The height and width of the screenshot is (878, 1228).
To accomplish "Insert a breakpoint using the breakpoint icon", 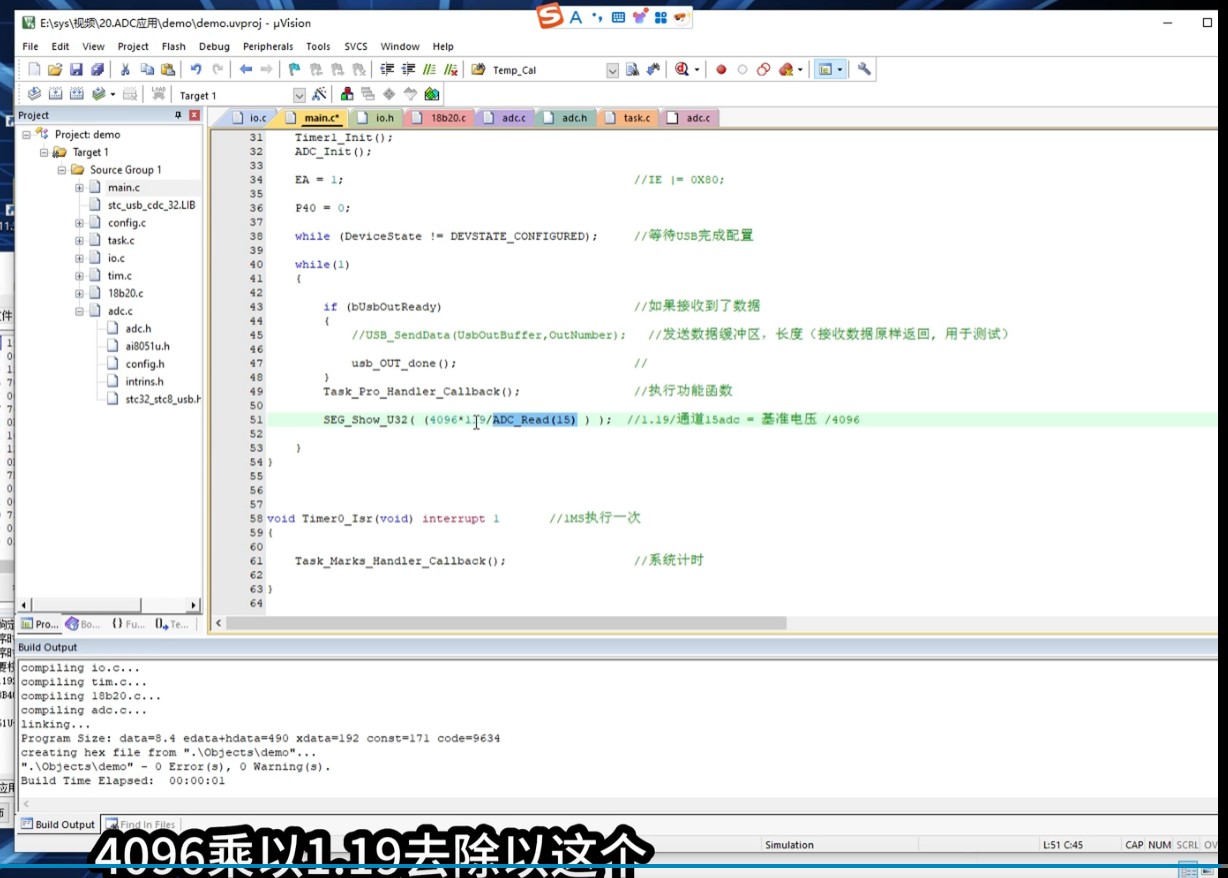I will pyautogui.click(x=722, y=69).
